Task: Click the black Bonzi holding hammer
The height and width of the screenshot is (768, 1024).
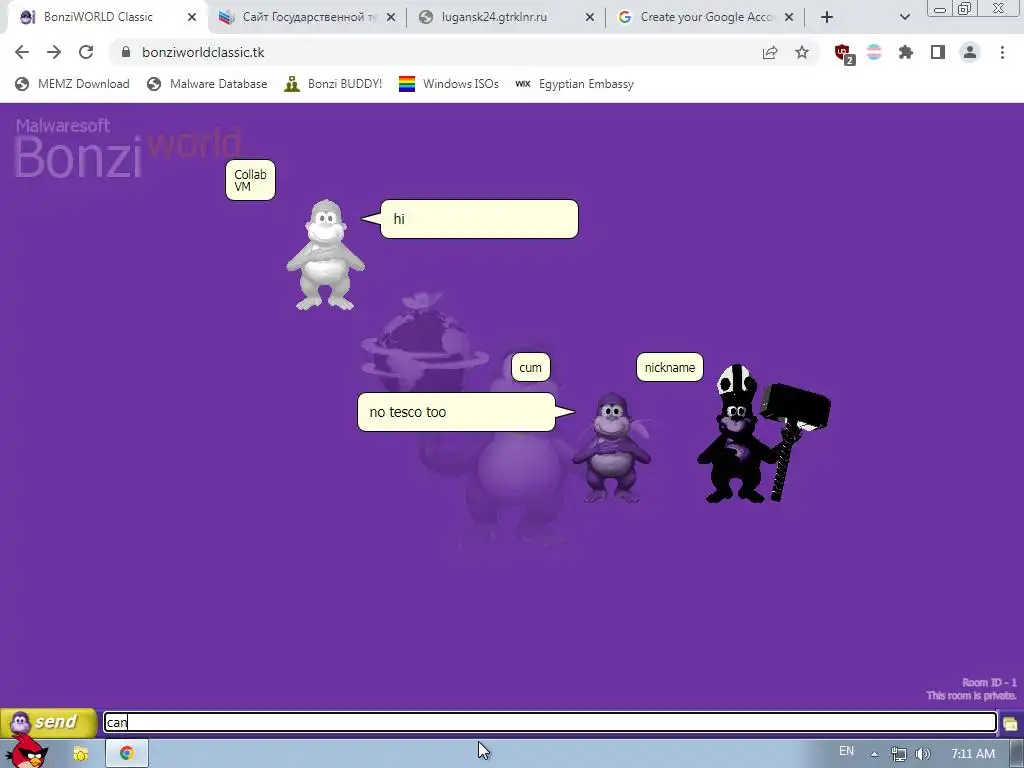Action: click(763, 434)
